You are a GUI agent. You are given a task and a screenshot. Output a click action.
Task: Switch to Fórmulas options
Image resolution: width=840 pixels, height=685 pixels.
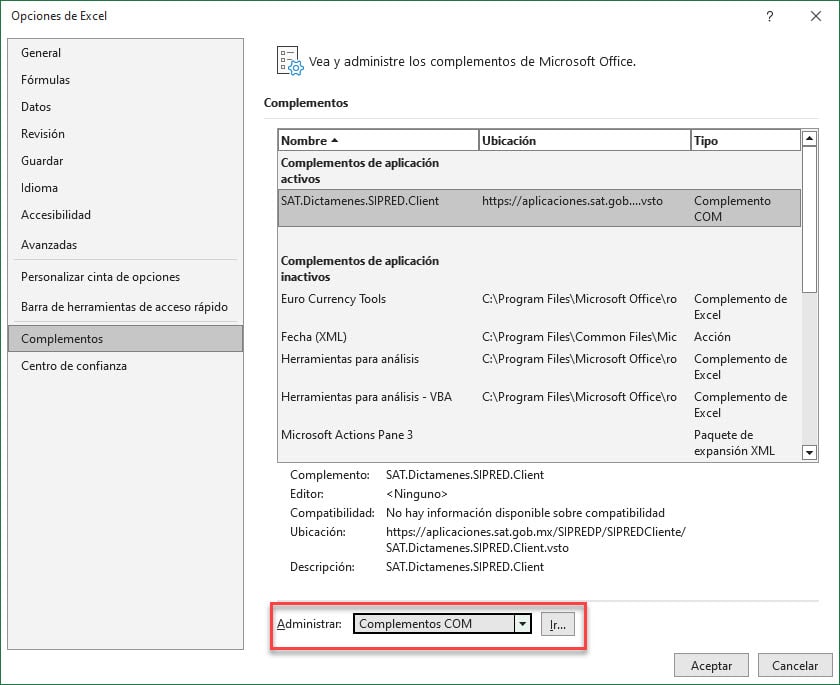click(45, 80)
